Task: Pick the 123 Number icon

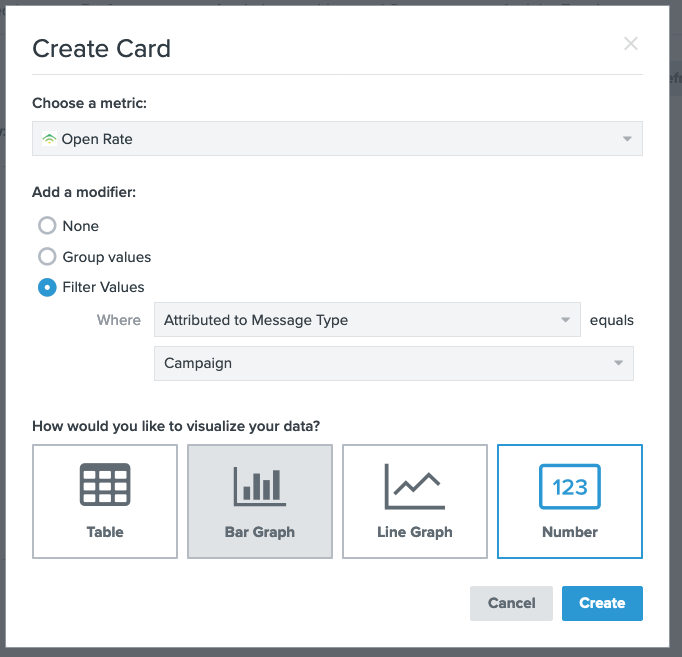Action: pyautogui.click(x=570, y=487)
